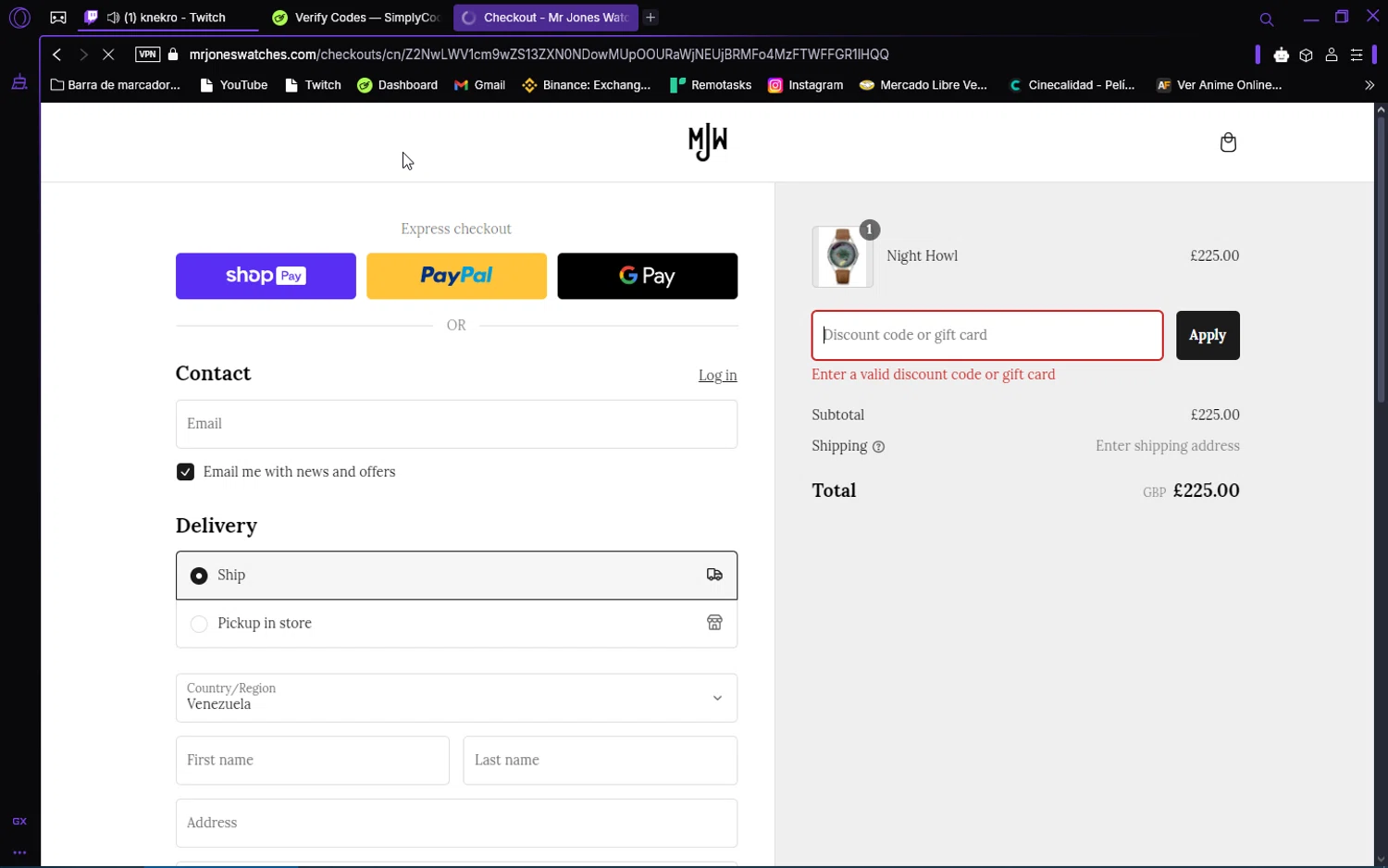Go back with the browser back arrow
1388x868 pixels.
(x=57, y=55)
